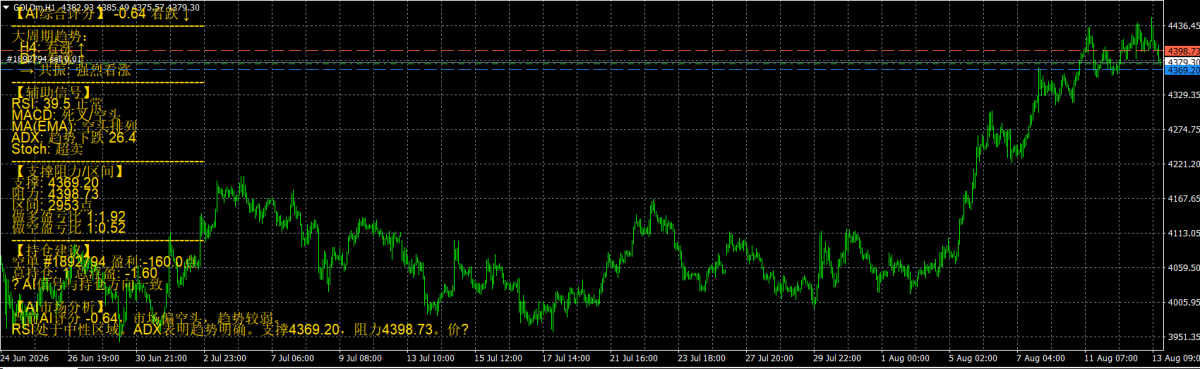Click the blue 4369.20 price tag

coord(1182,71)
